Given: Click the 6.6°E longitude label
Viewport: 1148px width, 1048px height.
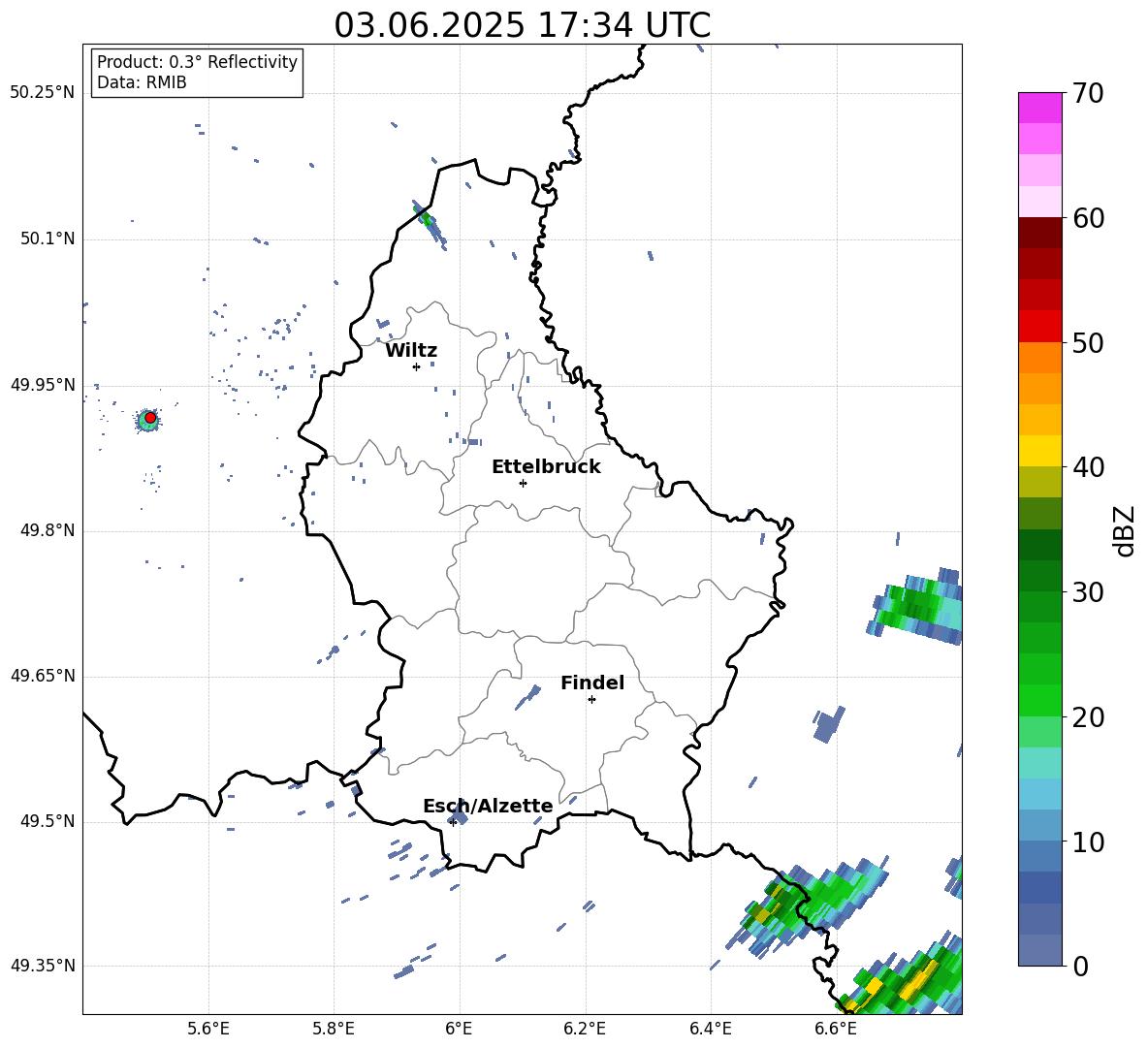Looking at the screenshot, I should pos(836,1030).
